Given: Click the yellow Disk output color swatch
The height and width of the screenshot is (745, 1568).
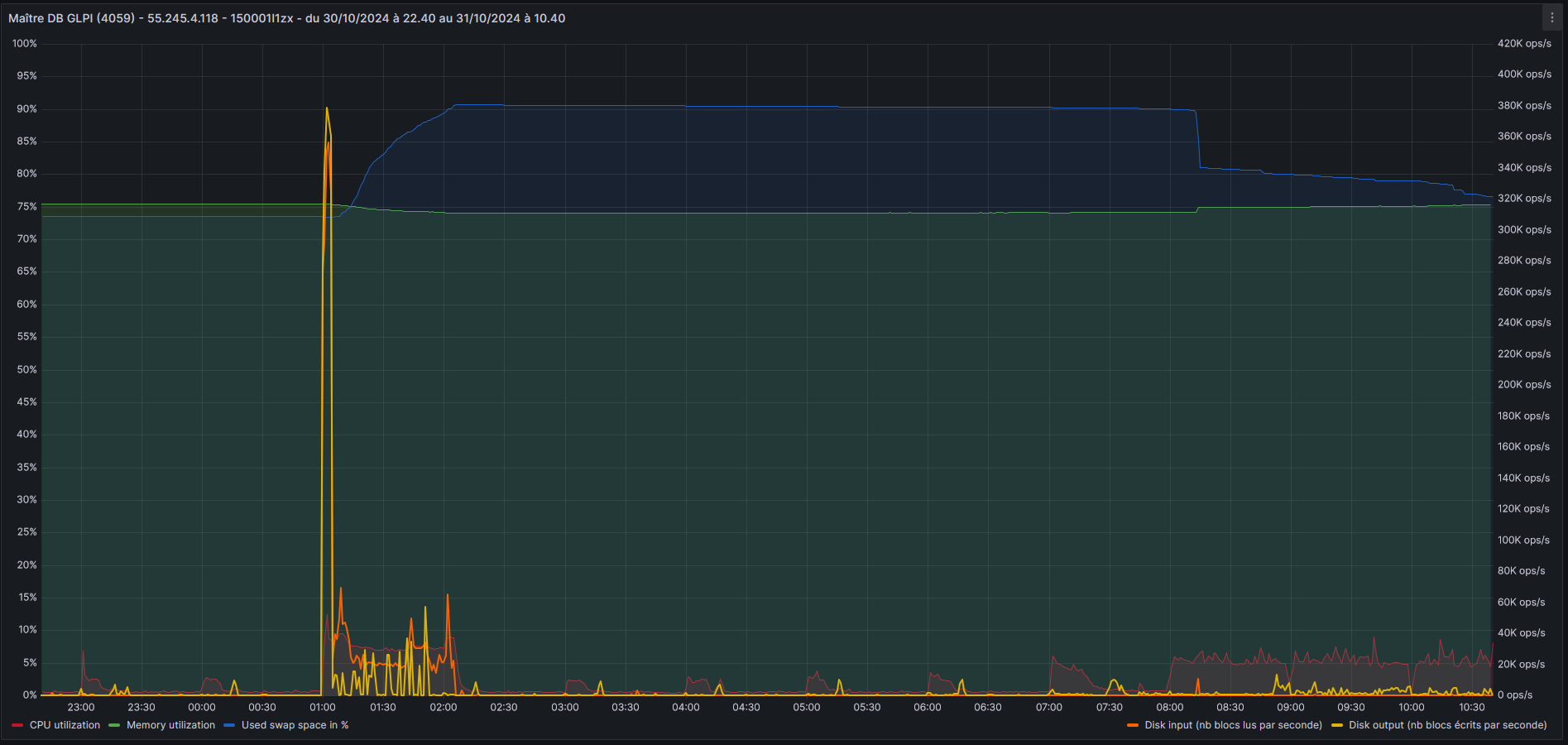Looking at the screenshot, I should click(x=1337, y=725).
